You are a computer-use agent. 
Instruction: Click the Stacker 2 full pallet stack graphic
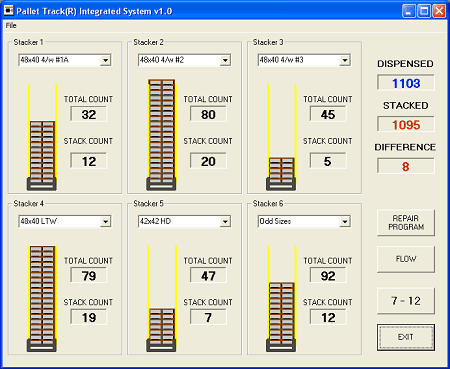coord(162,131)
